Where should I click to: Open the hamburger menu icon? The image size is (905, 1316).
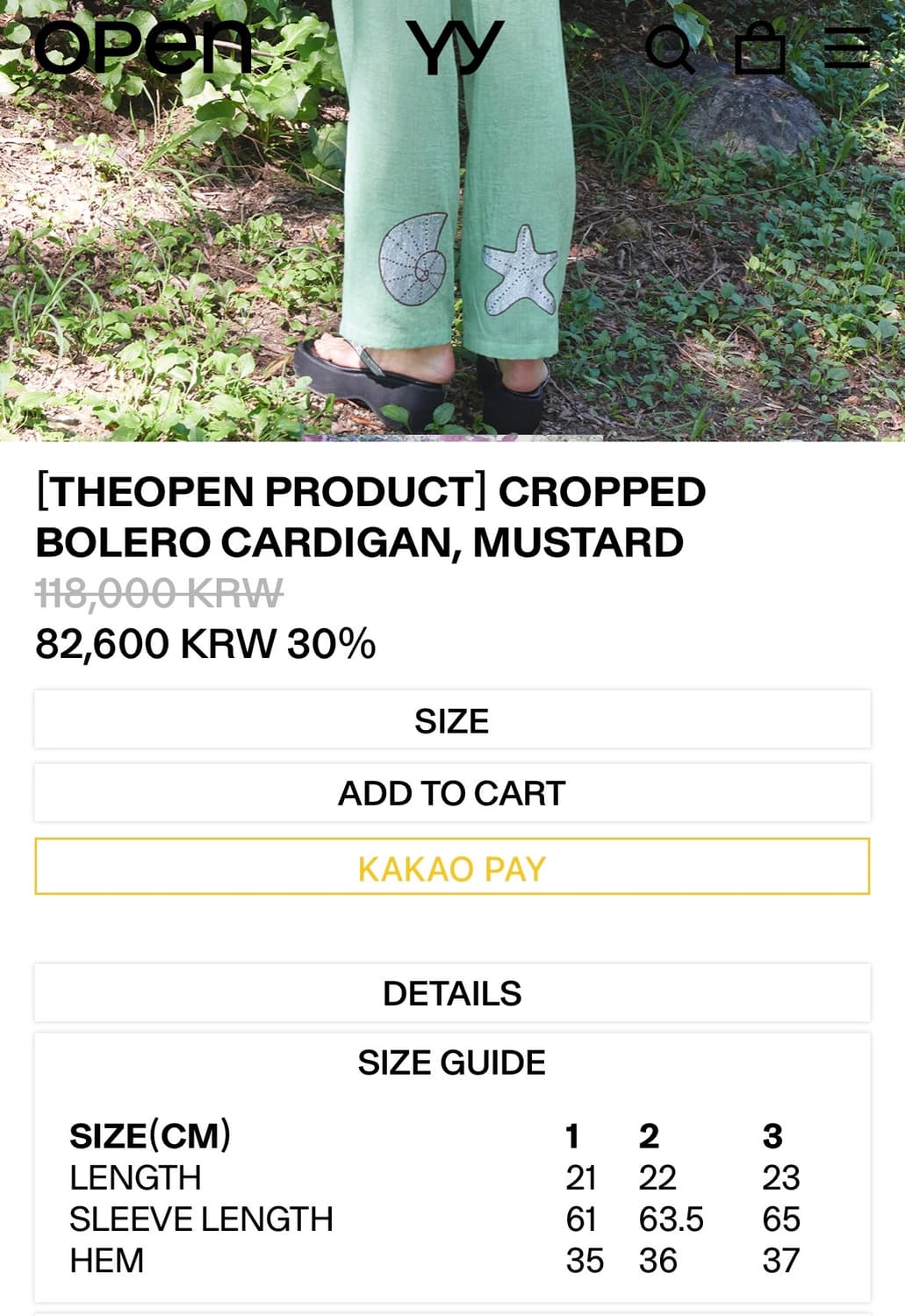tap(847, 47)
